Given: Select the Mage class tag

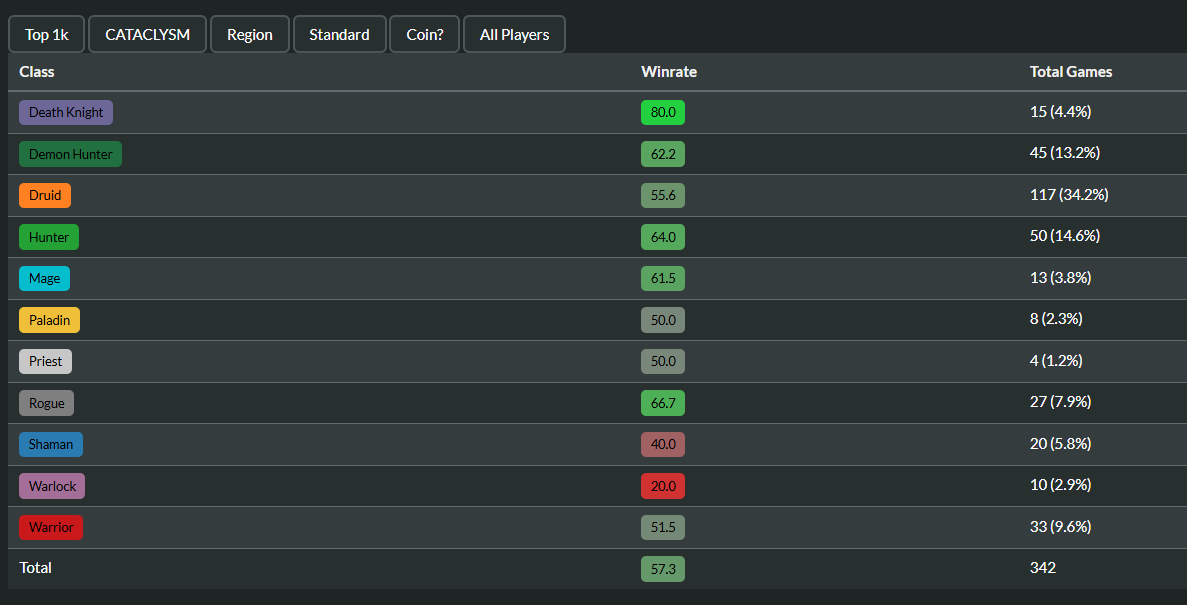Looking at the screenshot, I should (44, 278).
